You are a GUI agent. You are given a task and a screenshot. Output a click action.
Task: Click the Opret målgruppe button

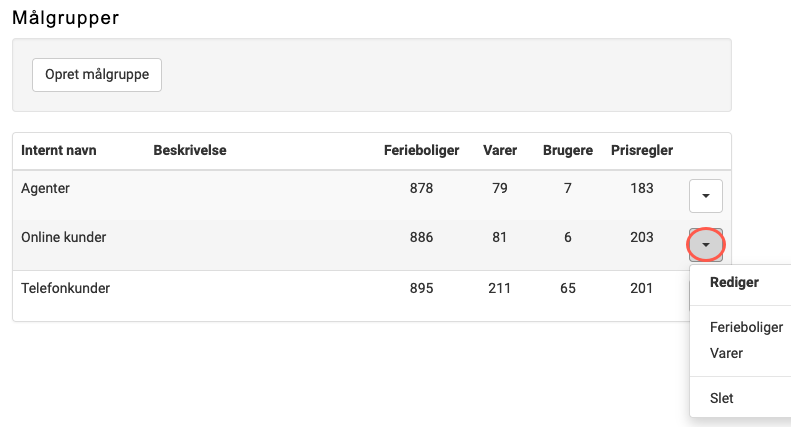pos(97,75)
